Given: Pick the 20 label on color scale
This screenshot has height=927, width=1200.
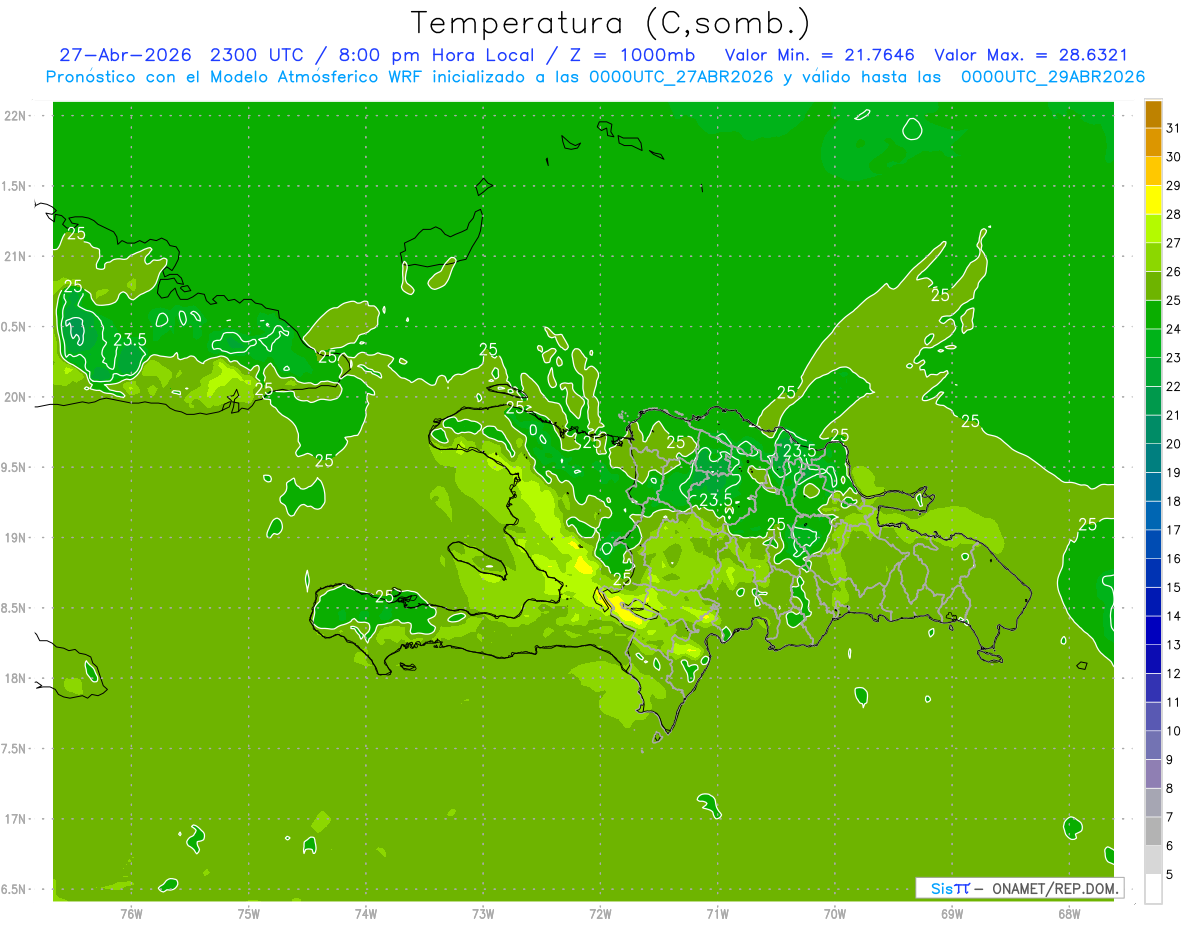Looking at the screenshot, I should 1174,444.
